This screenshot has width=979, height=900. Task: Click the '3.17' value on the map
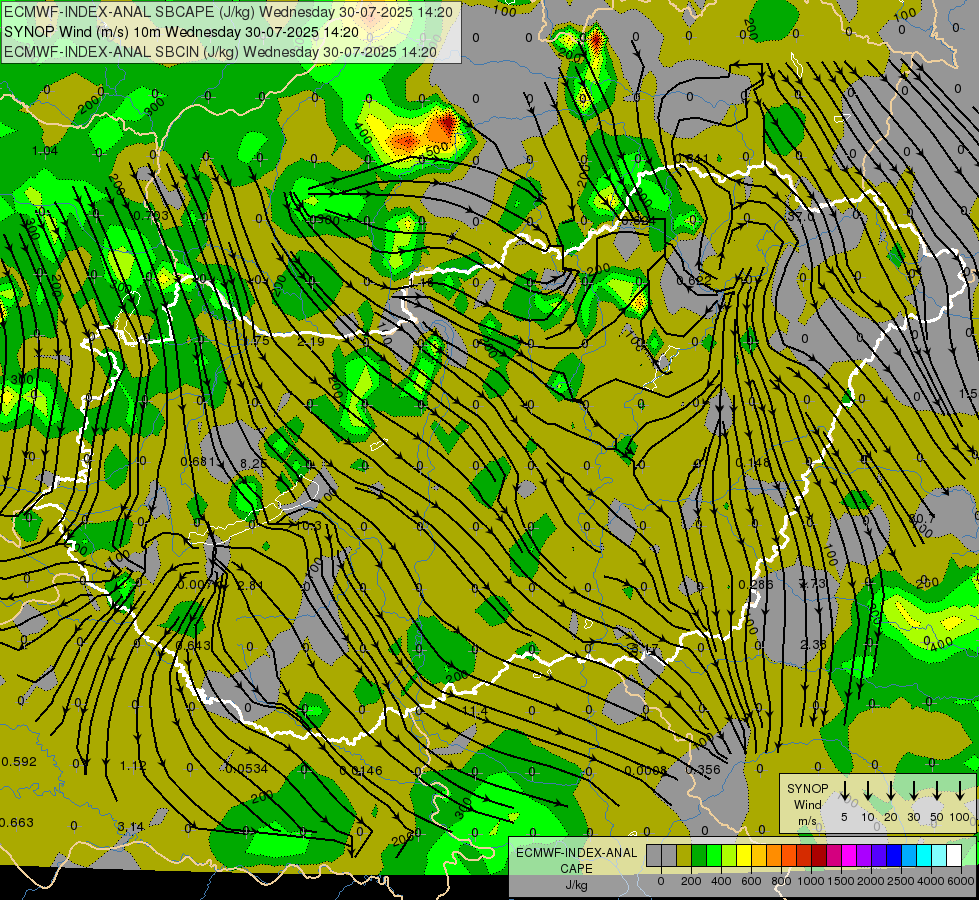[644, 650]
